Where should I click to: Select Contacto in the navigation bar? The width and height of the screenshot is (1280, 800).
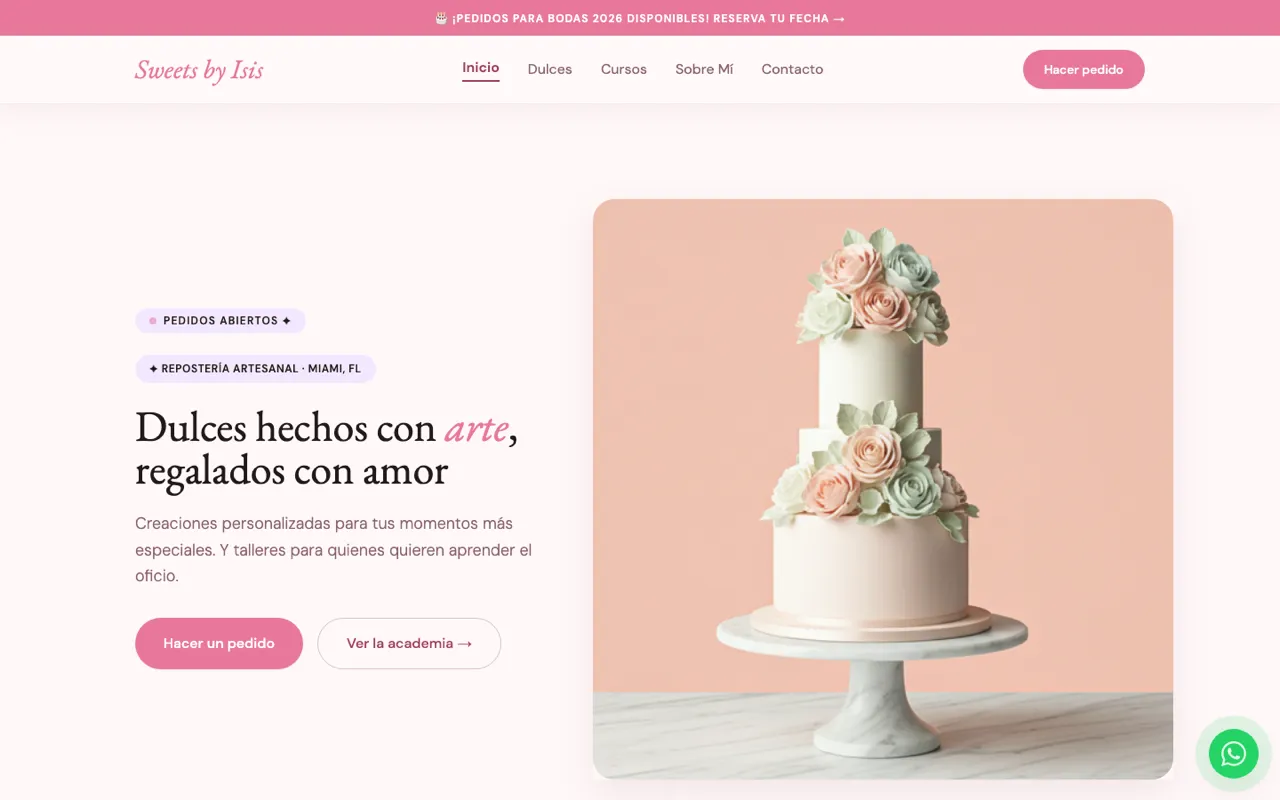pyautogui.click(x=792, y=69)
